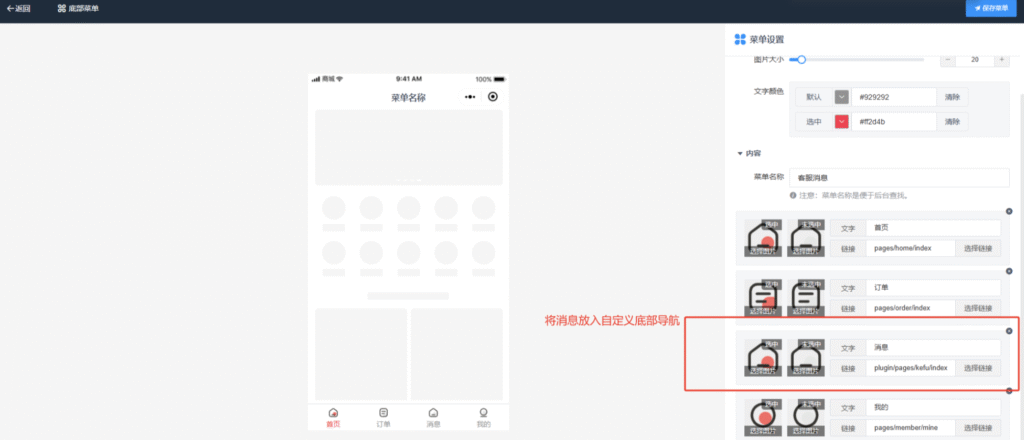Click 选择链接 for the 我的 item
This screenshot has width=1024, height=440.
978,428
